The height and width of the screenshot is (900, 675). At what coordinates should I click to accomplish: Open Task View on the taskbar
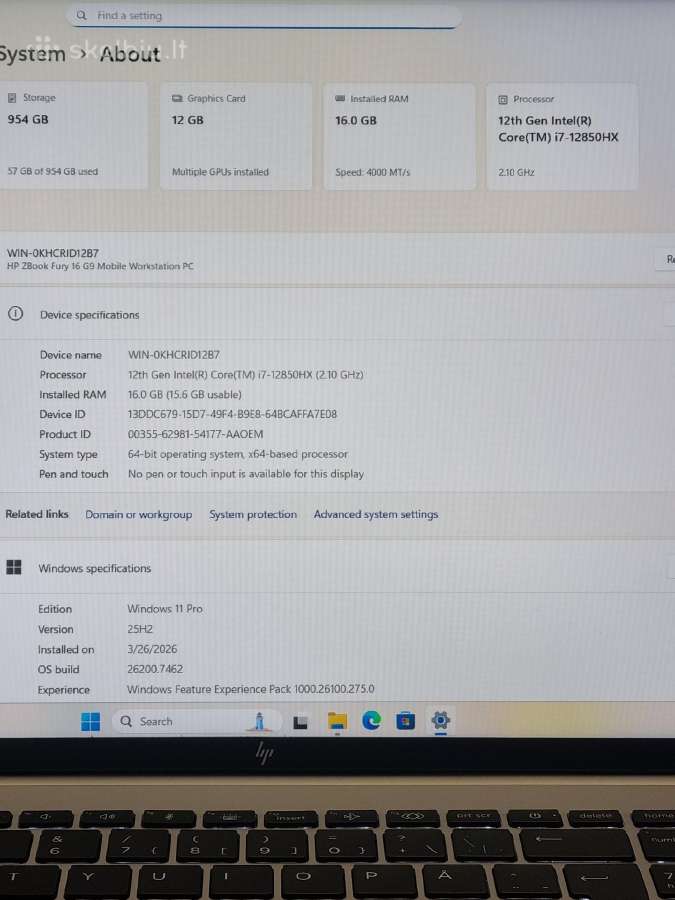click(x=300, y=722)
